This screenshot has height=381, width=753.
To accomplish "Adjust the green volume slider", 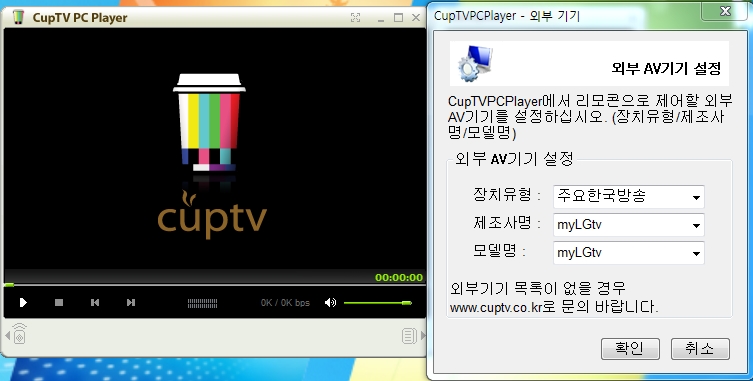I will (x=378, y=303).
